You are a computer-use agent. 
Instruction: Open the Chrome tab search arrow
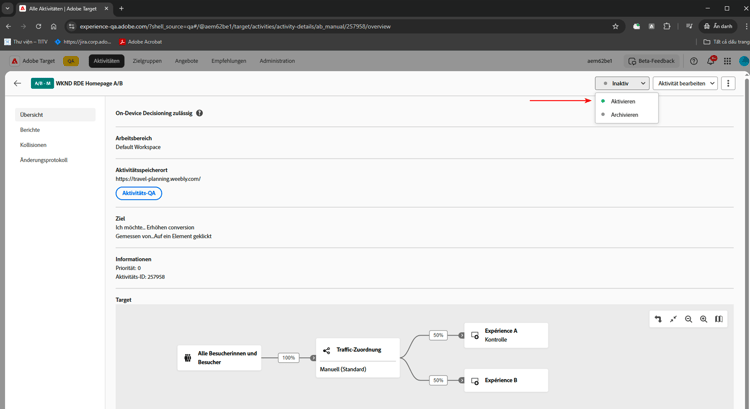tap(7, 8)
